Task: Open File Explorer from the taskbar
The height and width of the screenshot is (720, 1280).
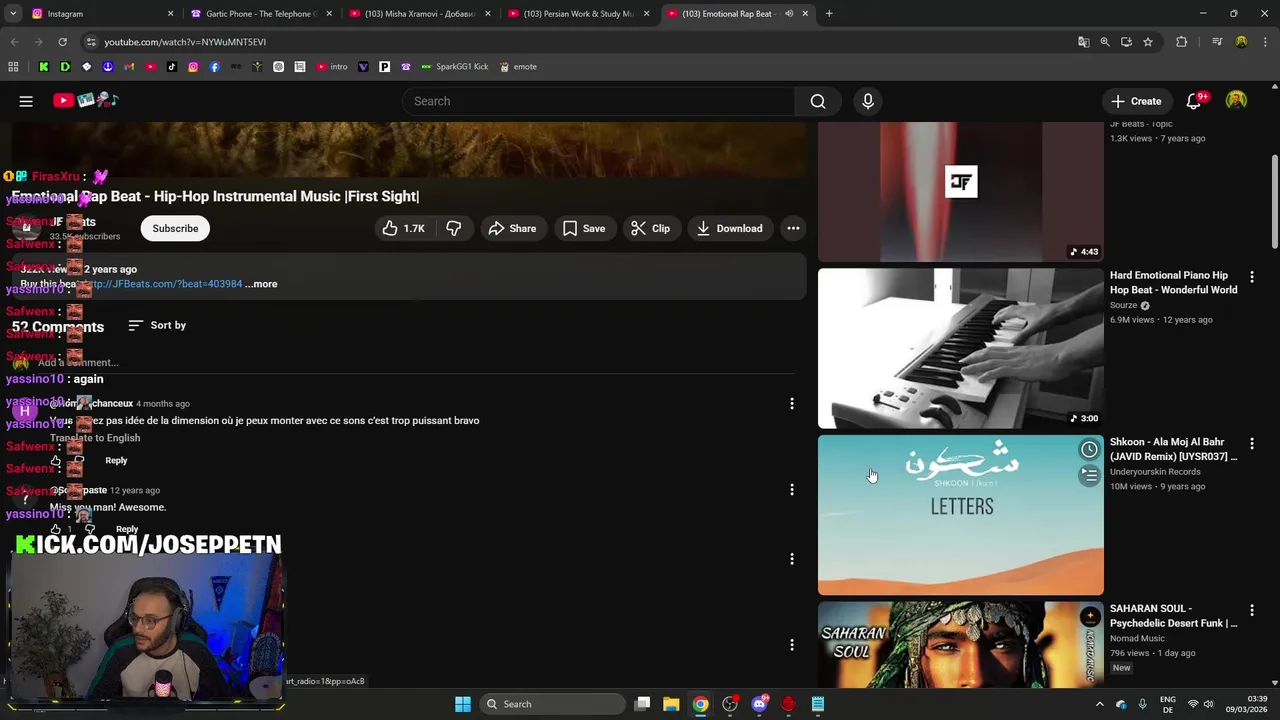Action: (671, 704)
